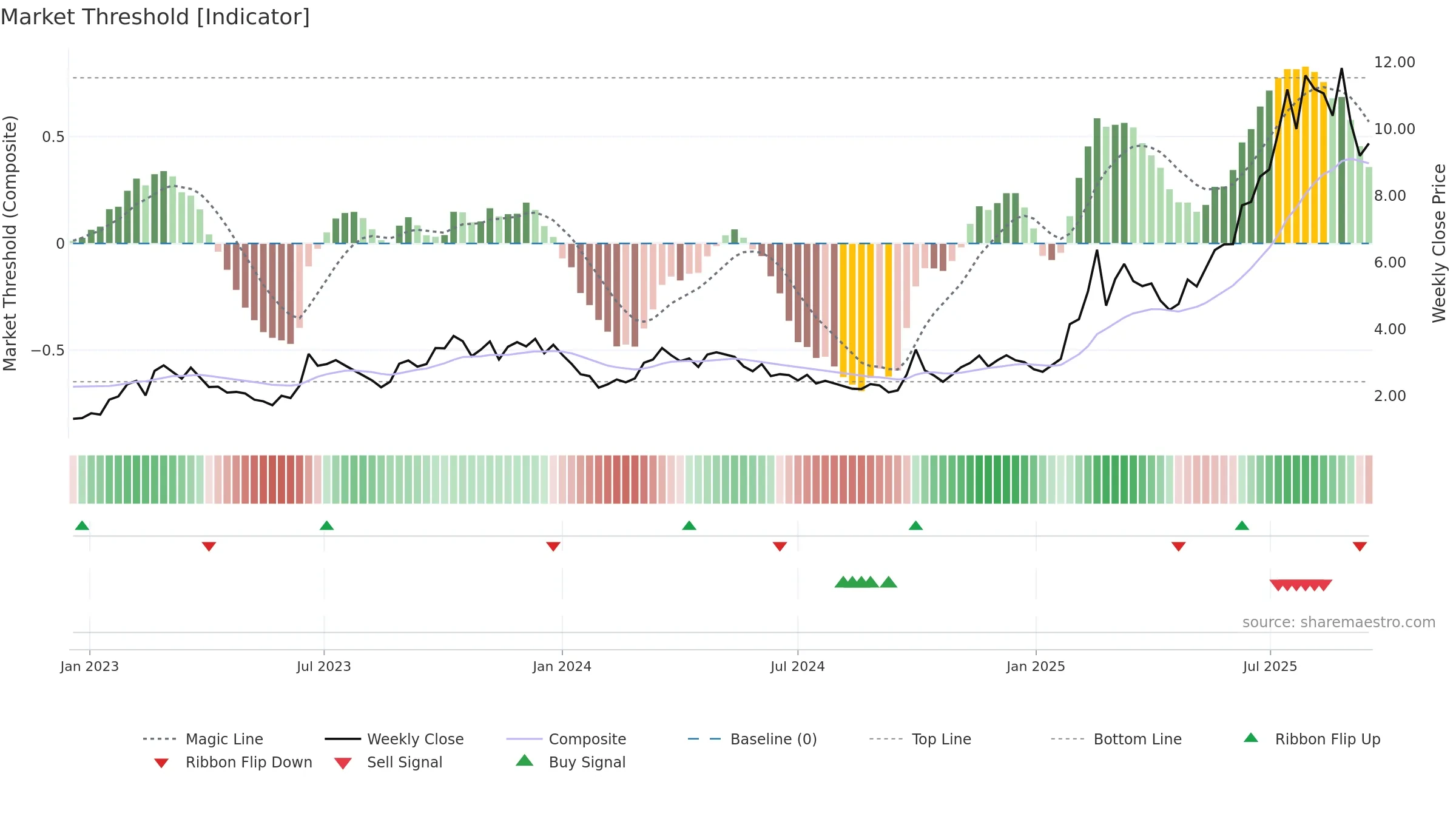Image resolution: width=1456 pixels, height=819 pixels.
Task: Toggle the Bottom Line legend entry
Action: [x=1116, y=739]
